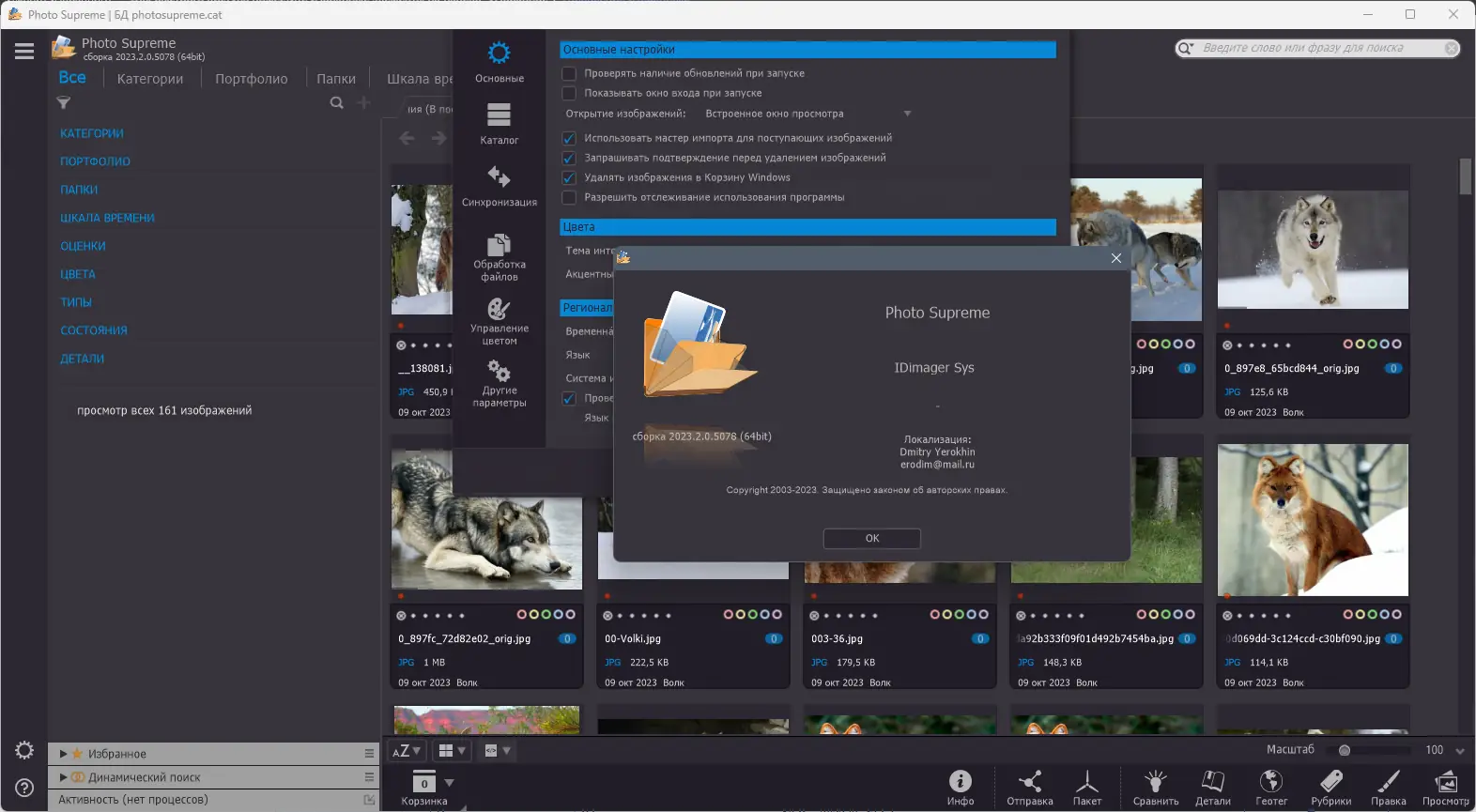Viewport: 1476px width, 812px height.
Task: Open the ОЦЕНКИ link
Action: pos(83,246)
